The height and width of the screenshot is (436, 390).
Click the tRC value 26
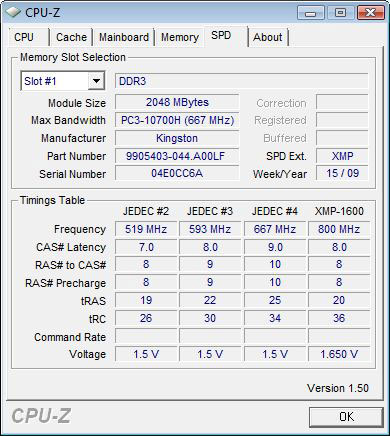coord(146,318)
